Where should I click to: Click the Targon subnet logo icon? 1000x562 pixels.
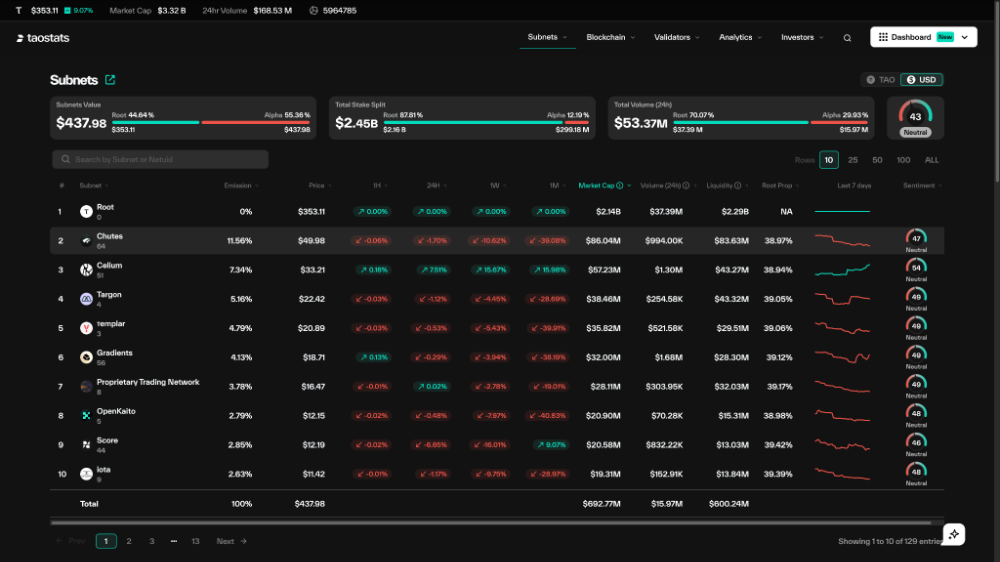coord(86,299)
